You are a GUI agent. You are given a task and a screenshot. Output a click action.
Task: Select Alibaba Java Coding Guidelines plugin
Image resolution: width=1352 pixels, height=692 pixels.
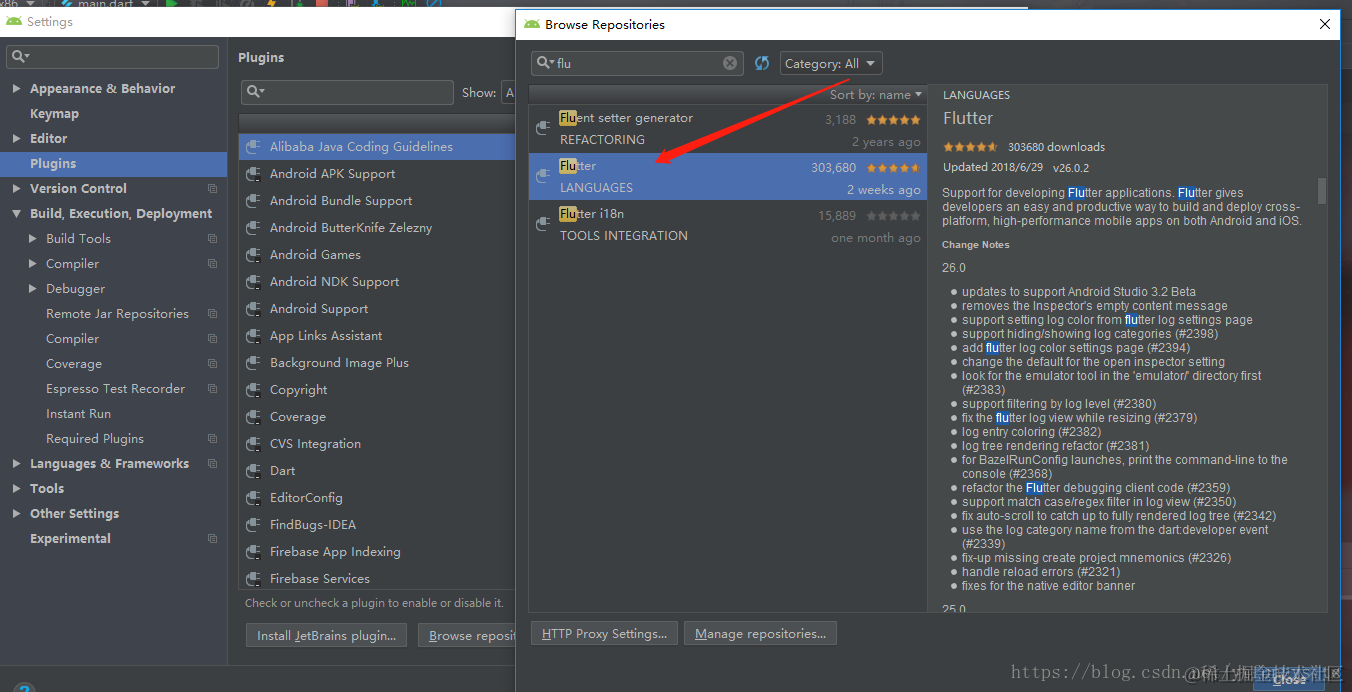(x=378, y=146)
